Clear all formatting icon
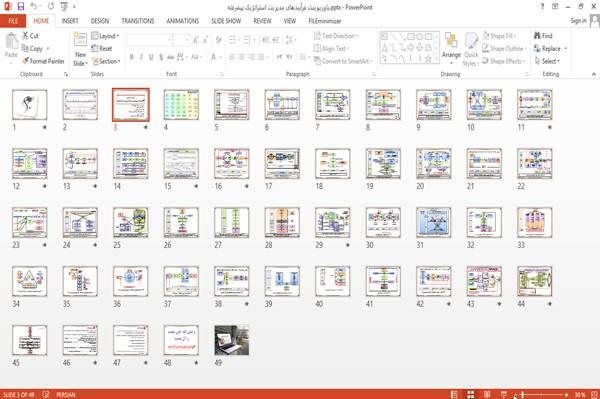 coord(218,40)
